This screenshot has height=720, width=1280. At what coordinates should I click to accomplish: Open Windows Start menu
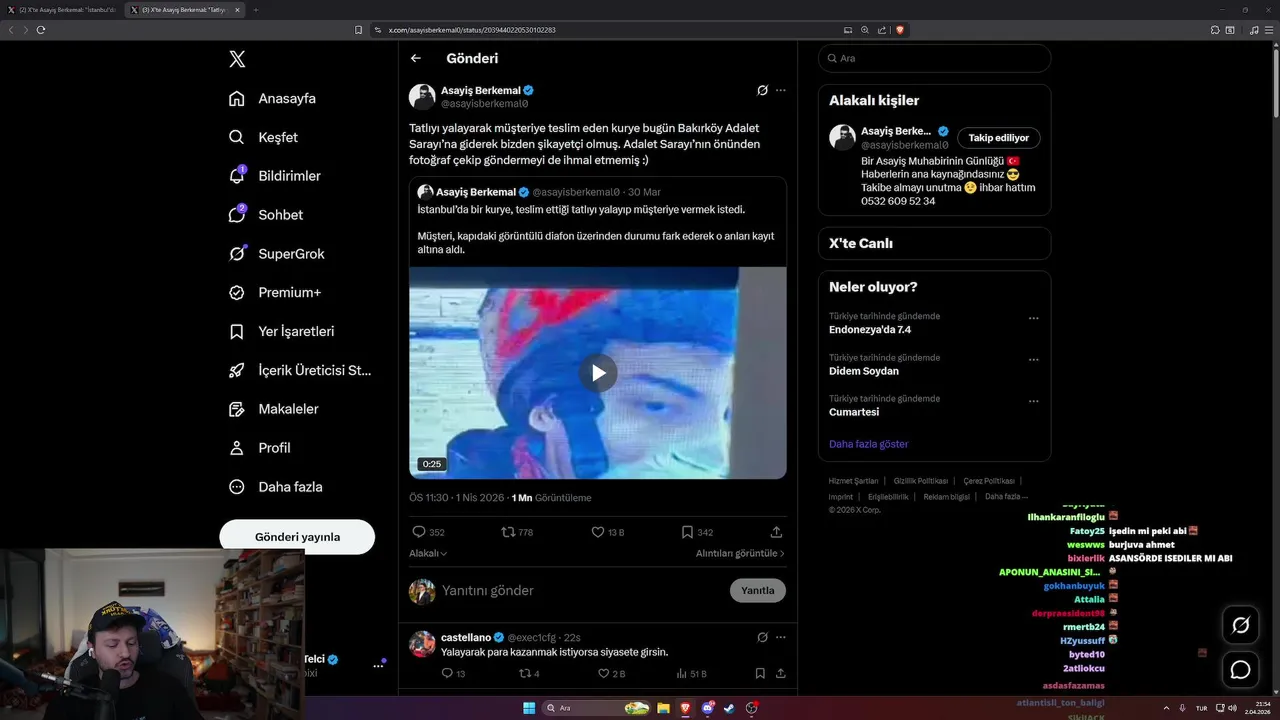coord(528,708)
